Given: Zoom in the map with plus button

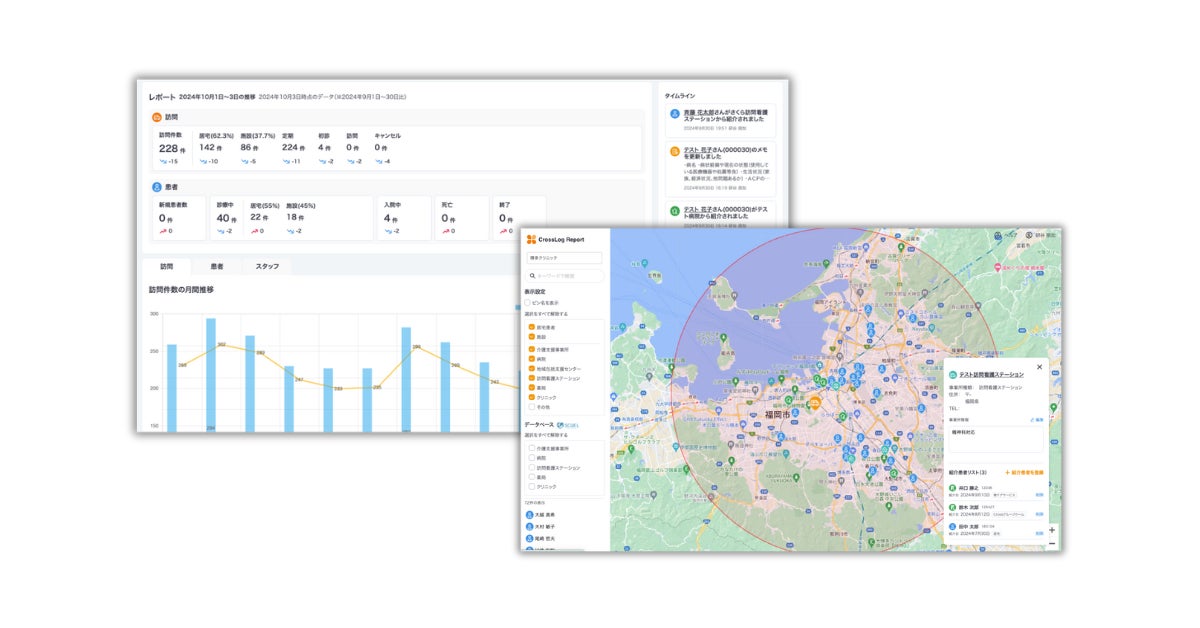Looking at the screenshot, I should [x=1051, y=529].
